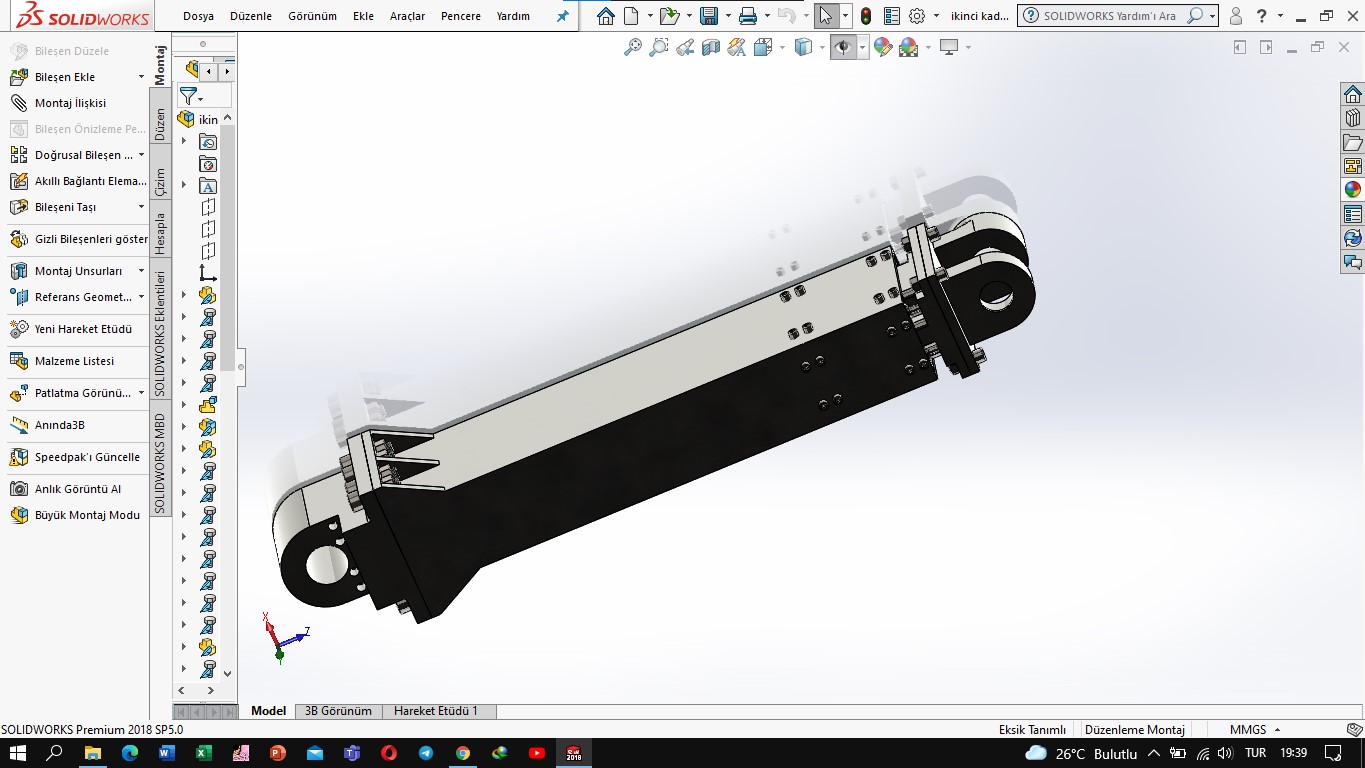Open the Custom Properties task pane tab

[x=1352, y=214]
